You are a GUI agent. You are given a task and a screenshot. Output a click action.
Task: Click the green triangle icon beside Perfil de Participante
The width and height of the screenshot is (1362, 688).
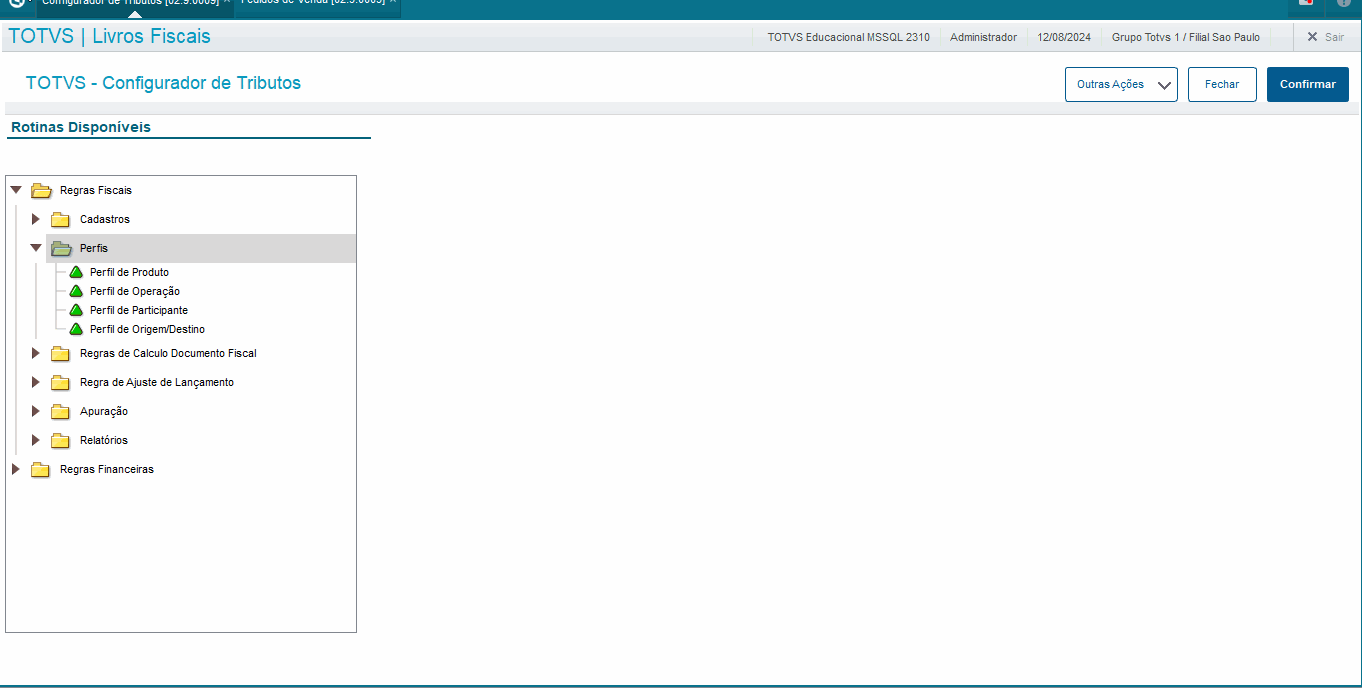[x=76, y=310]
